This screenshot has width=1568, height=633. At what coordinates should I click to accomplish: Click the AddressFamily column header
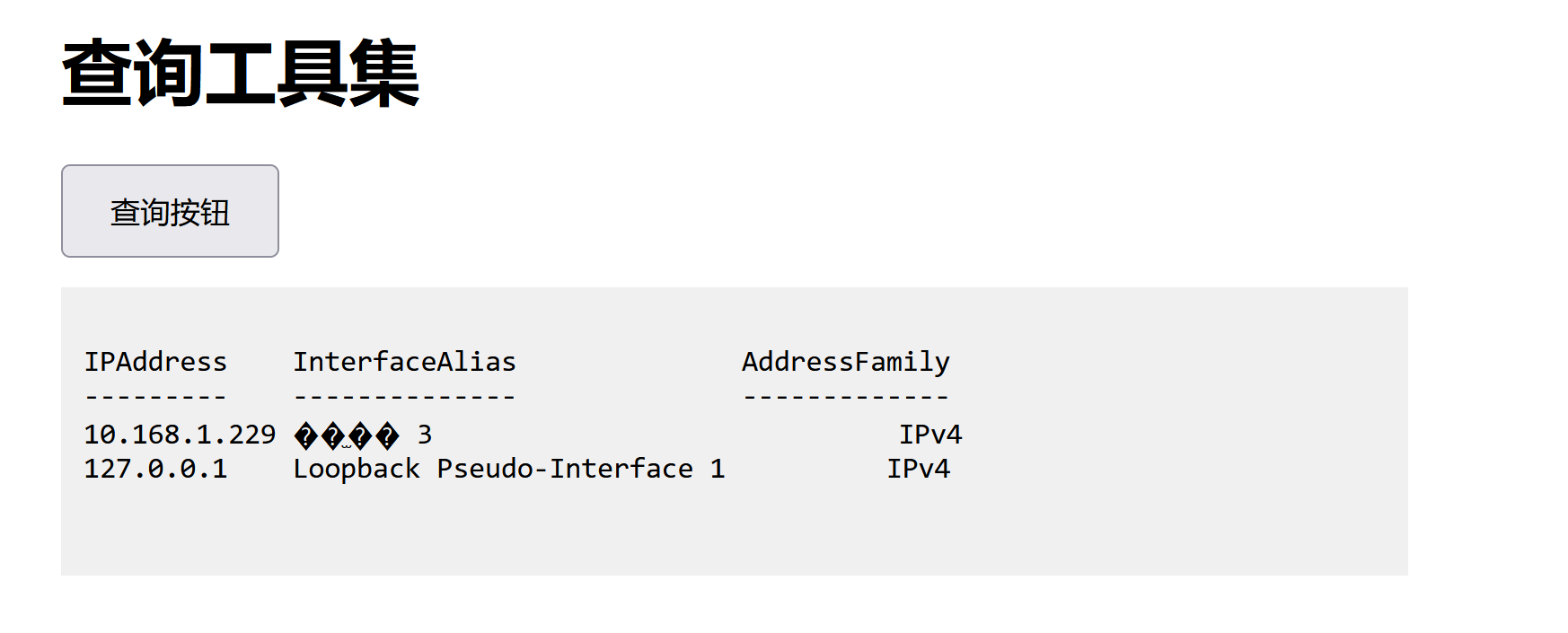[845, 363]
